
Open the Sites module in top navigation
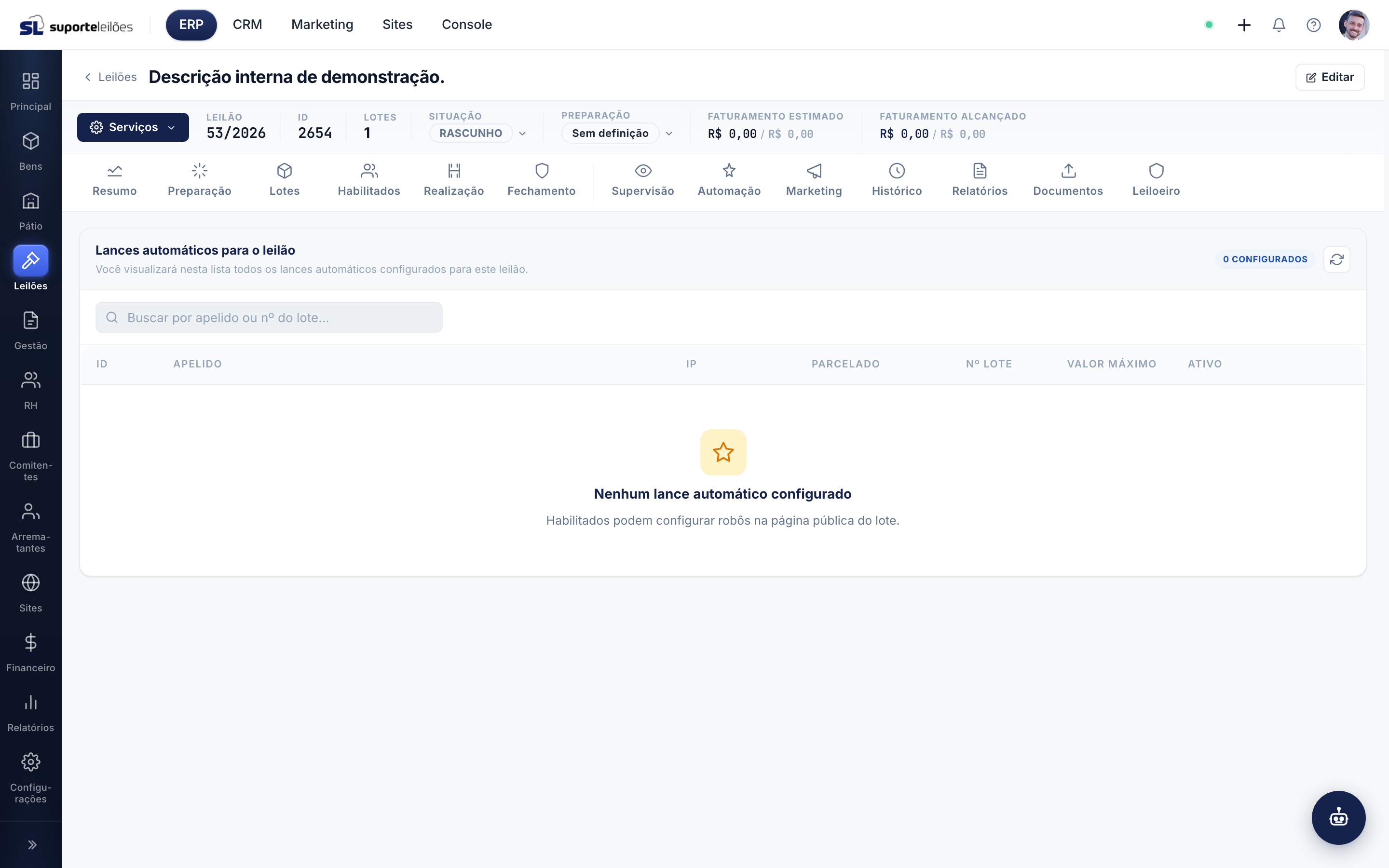(x=397, y=25)
